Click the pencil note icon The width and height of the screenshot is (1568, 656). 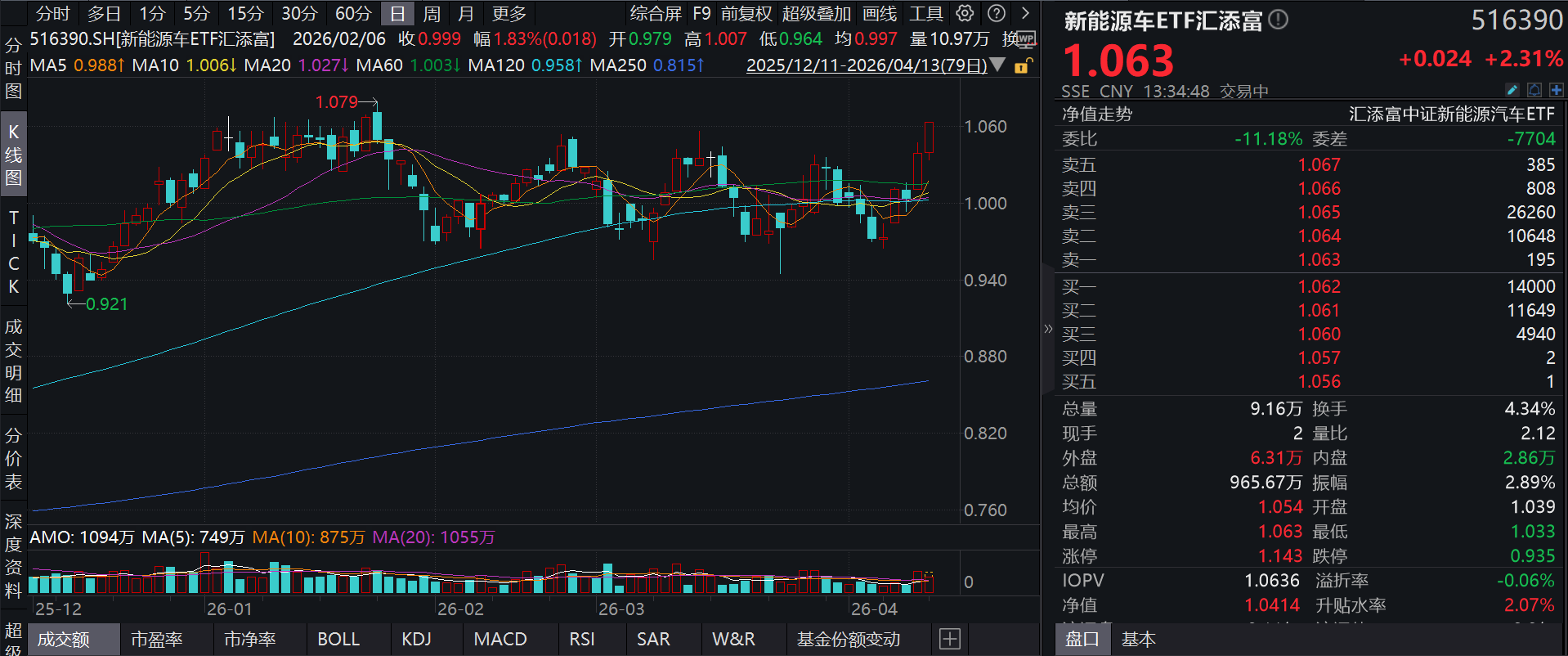[1512, 90]
